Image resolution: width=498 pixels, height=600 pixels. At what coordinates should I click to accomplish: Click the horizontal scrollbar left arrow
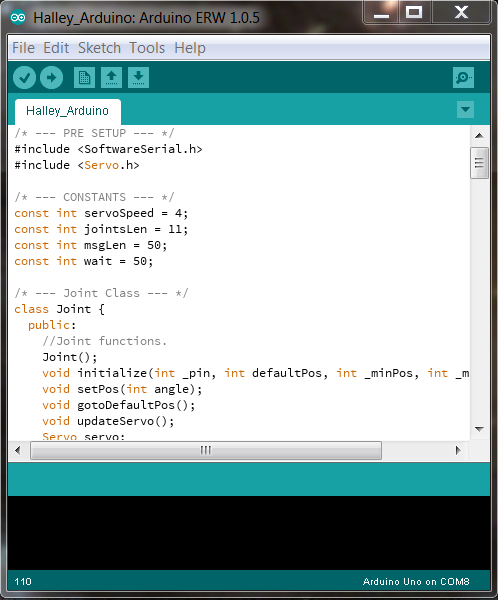(x=18, y=450)
